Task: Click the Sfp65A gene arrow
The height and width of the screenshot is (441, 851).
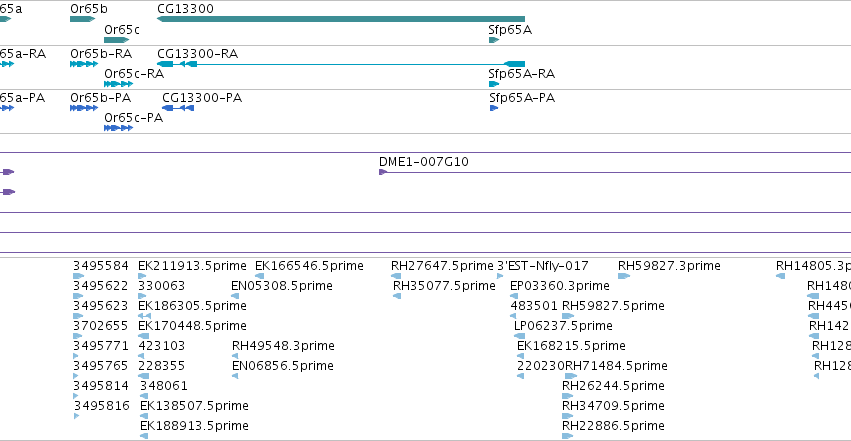Action: point(494,40)
